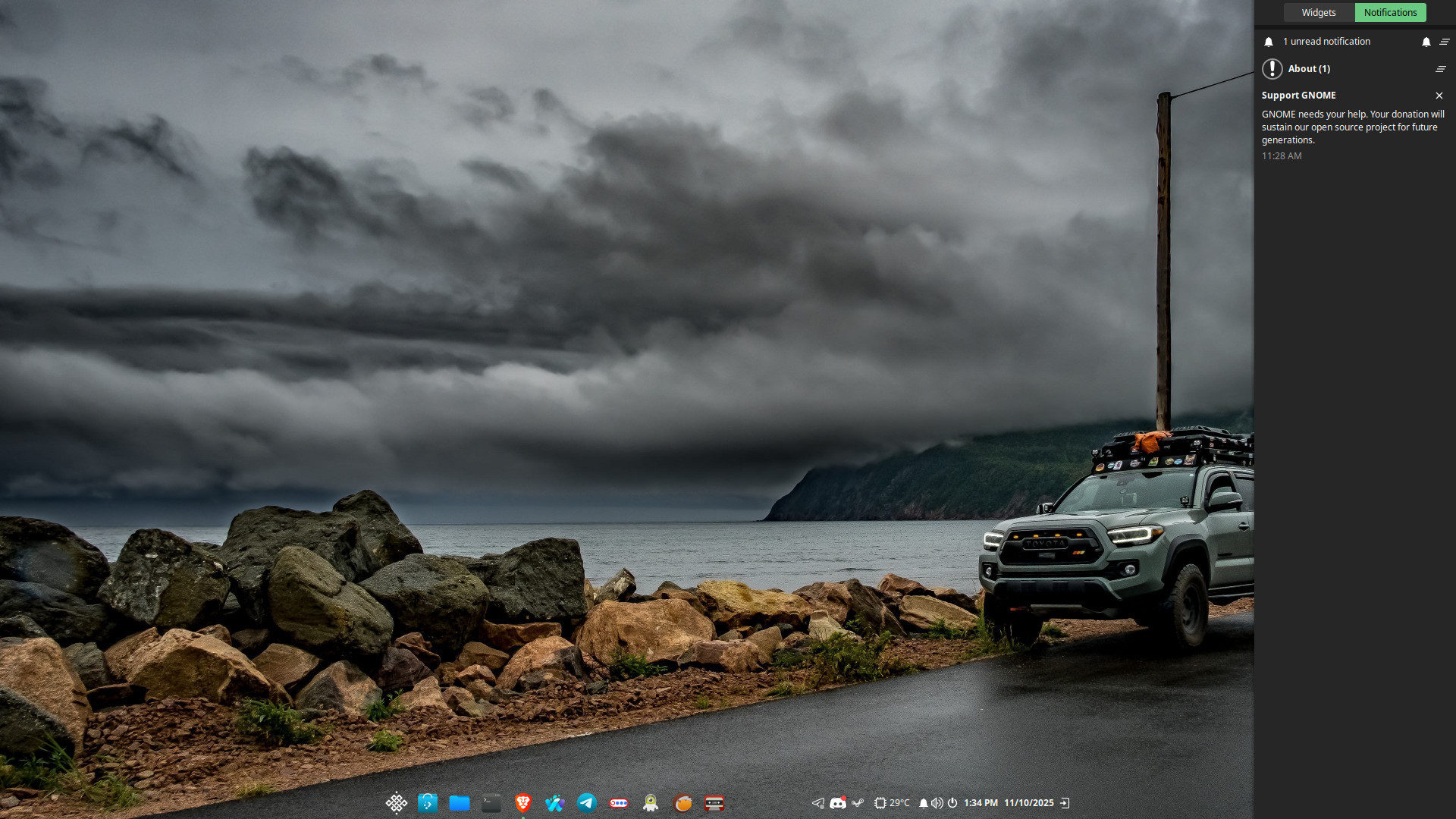Viewport: 1456px width, 819px height.
Task: Open Steam from the system tray
Action: click(858, 803)
